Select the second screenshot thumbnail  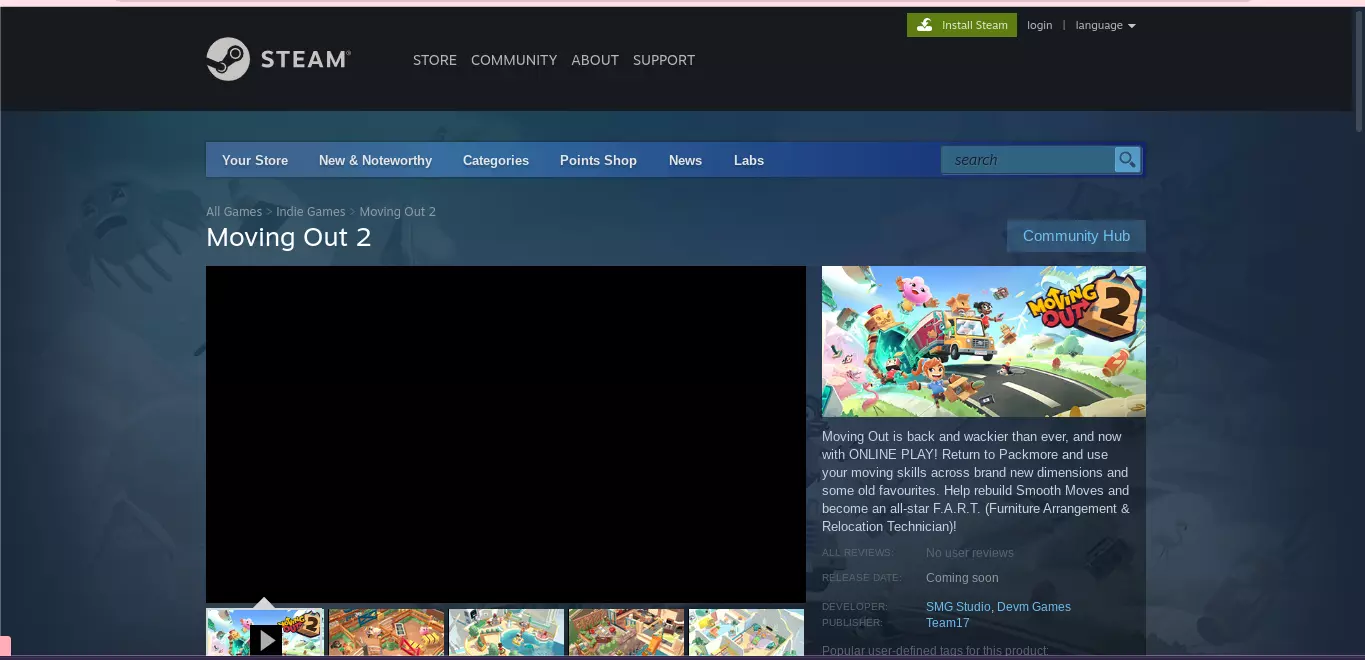[386, 633]
